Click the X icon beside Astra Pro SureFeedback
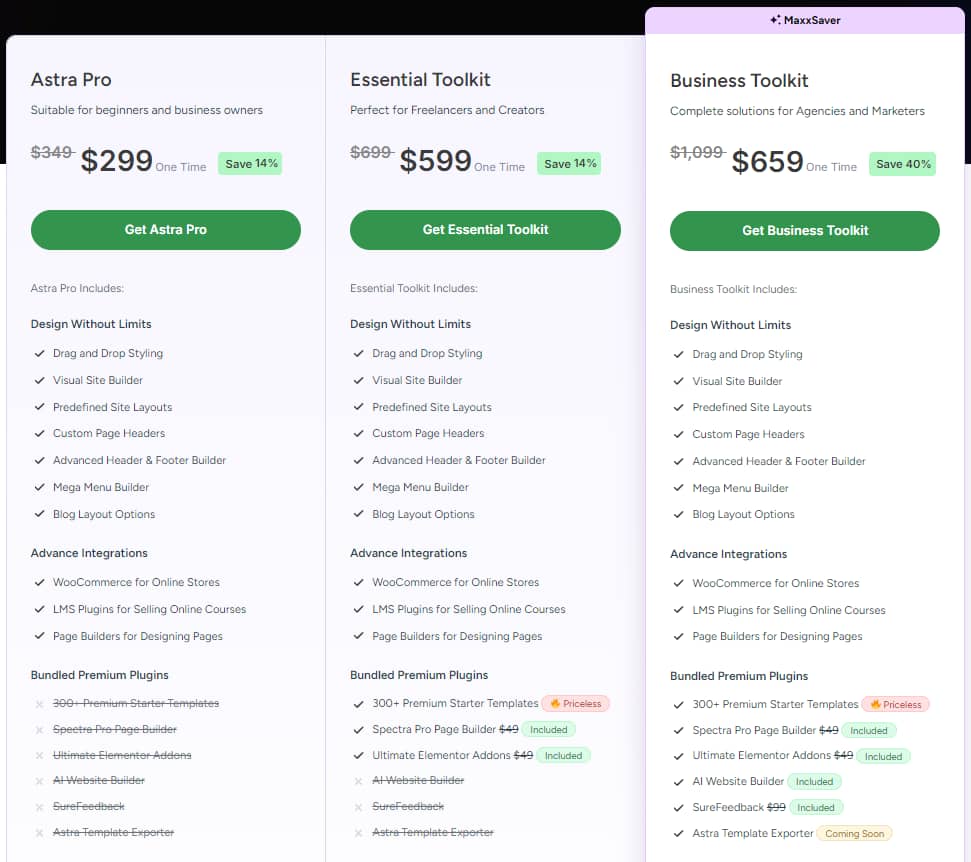Viewport: 971px width, 862px height. (x=40, y=807)
